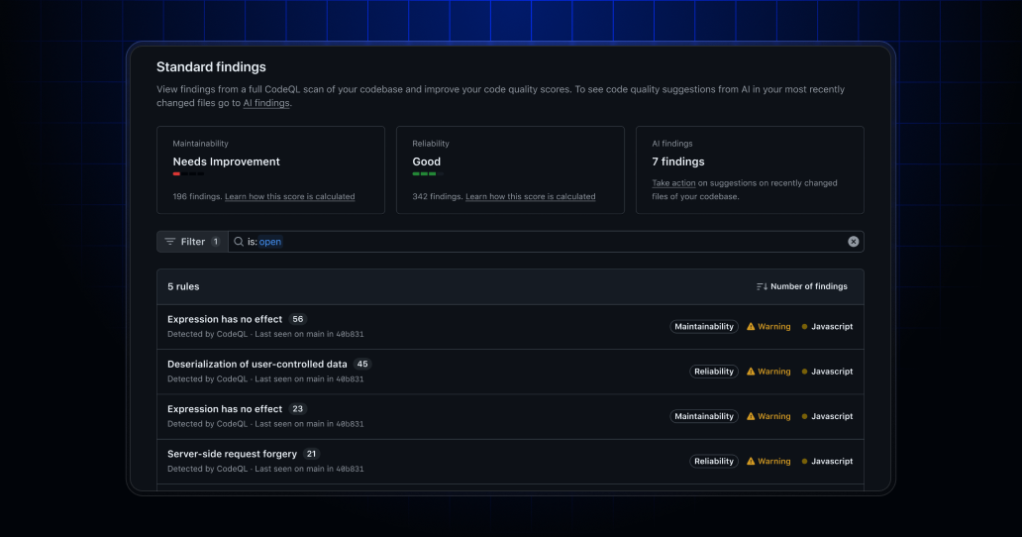Sort by Number of findings
Screen dimensions: 1022x537
coord(802,287)
